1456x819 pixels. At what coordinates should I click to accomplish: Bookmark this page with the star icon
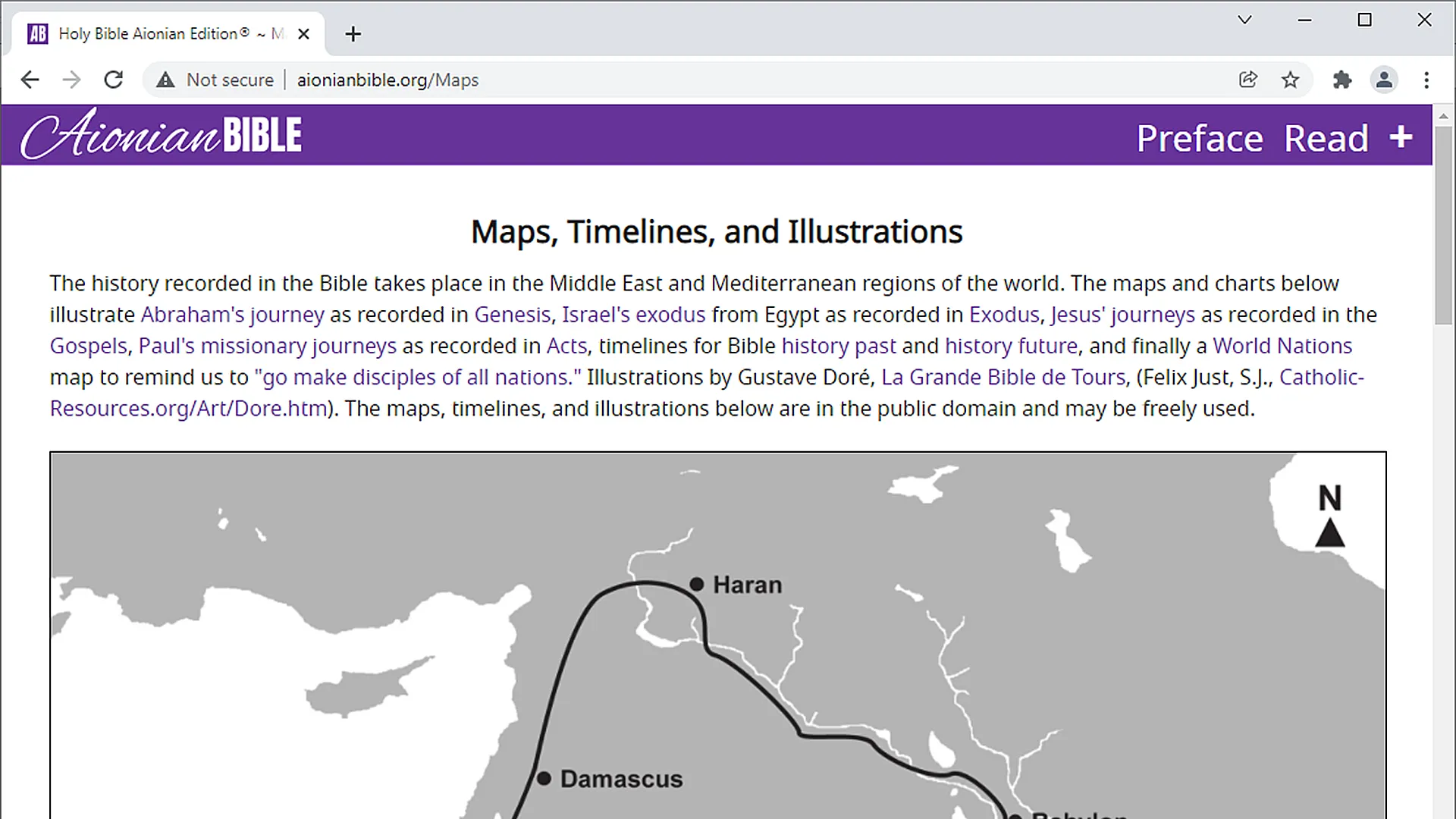[x=1290, y=80]
